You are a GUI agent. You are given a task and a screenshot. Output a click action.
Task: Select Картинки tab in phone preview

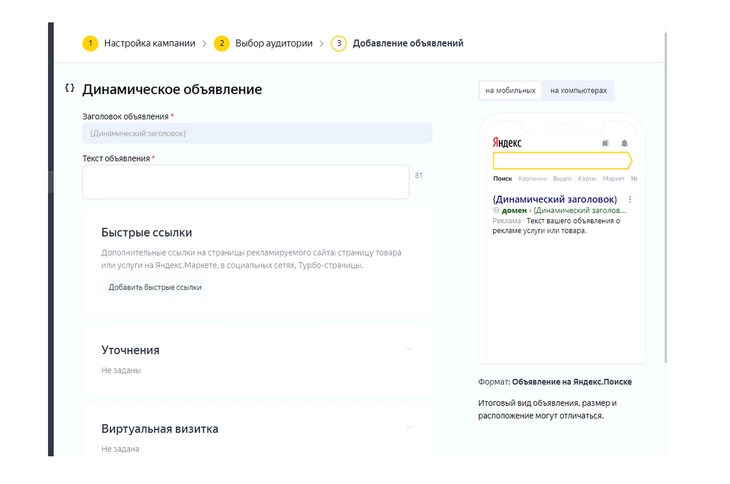coord(533,178)
